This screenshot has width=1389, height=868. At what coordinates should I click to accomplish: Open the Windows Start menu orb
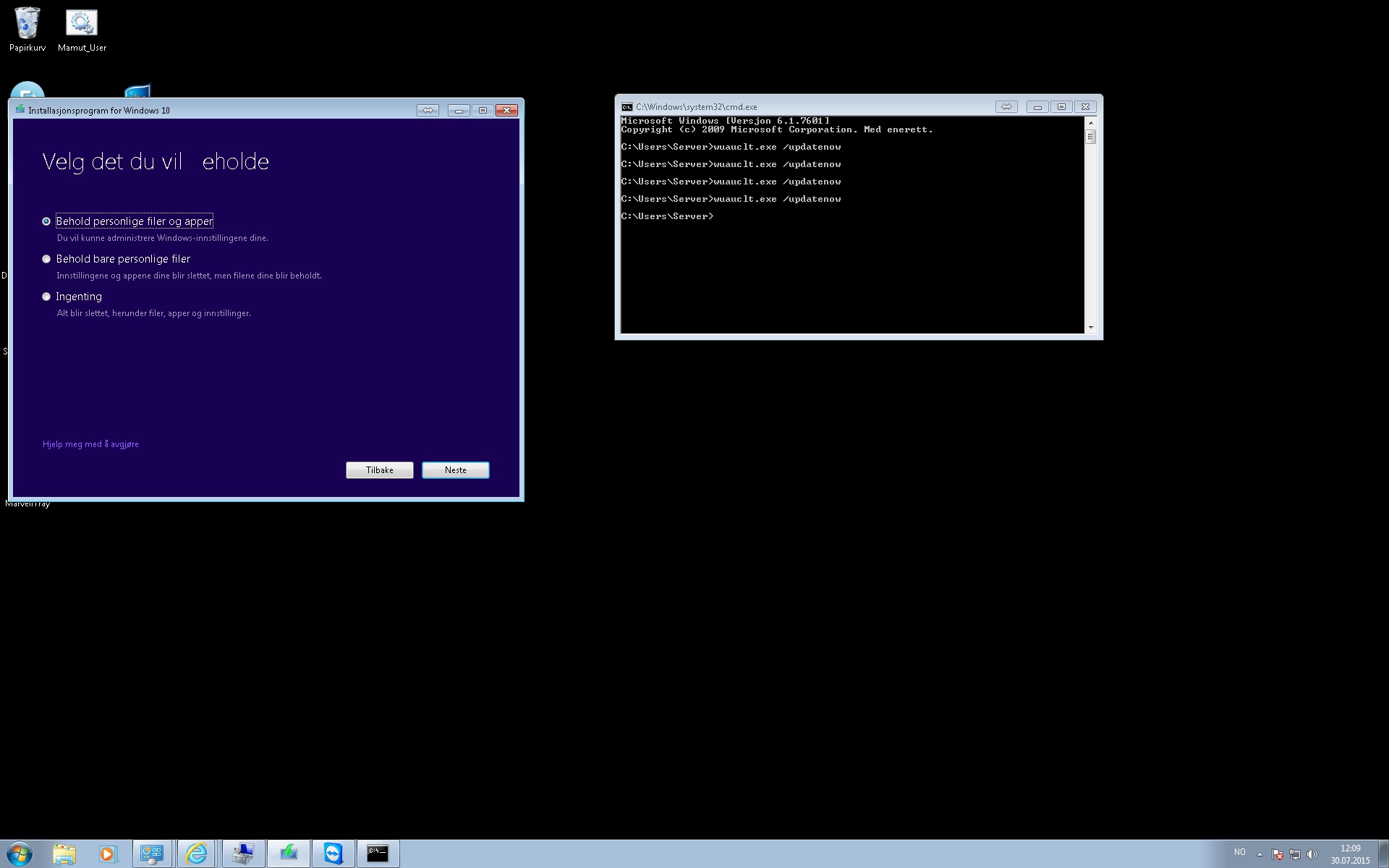pyautogui.click(x=20, y=854)
